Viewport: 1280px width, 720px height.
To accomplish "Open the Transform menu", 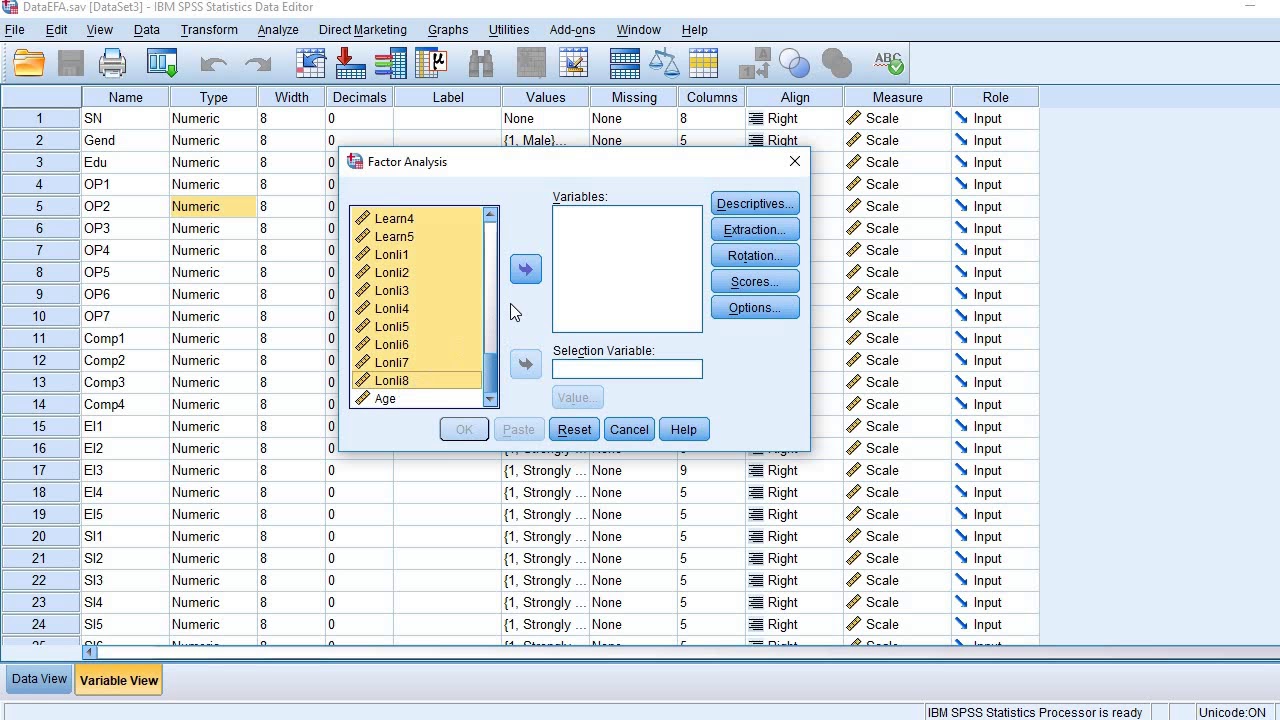I will pyautogui.click(x=209, y=29).
